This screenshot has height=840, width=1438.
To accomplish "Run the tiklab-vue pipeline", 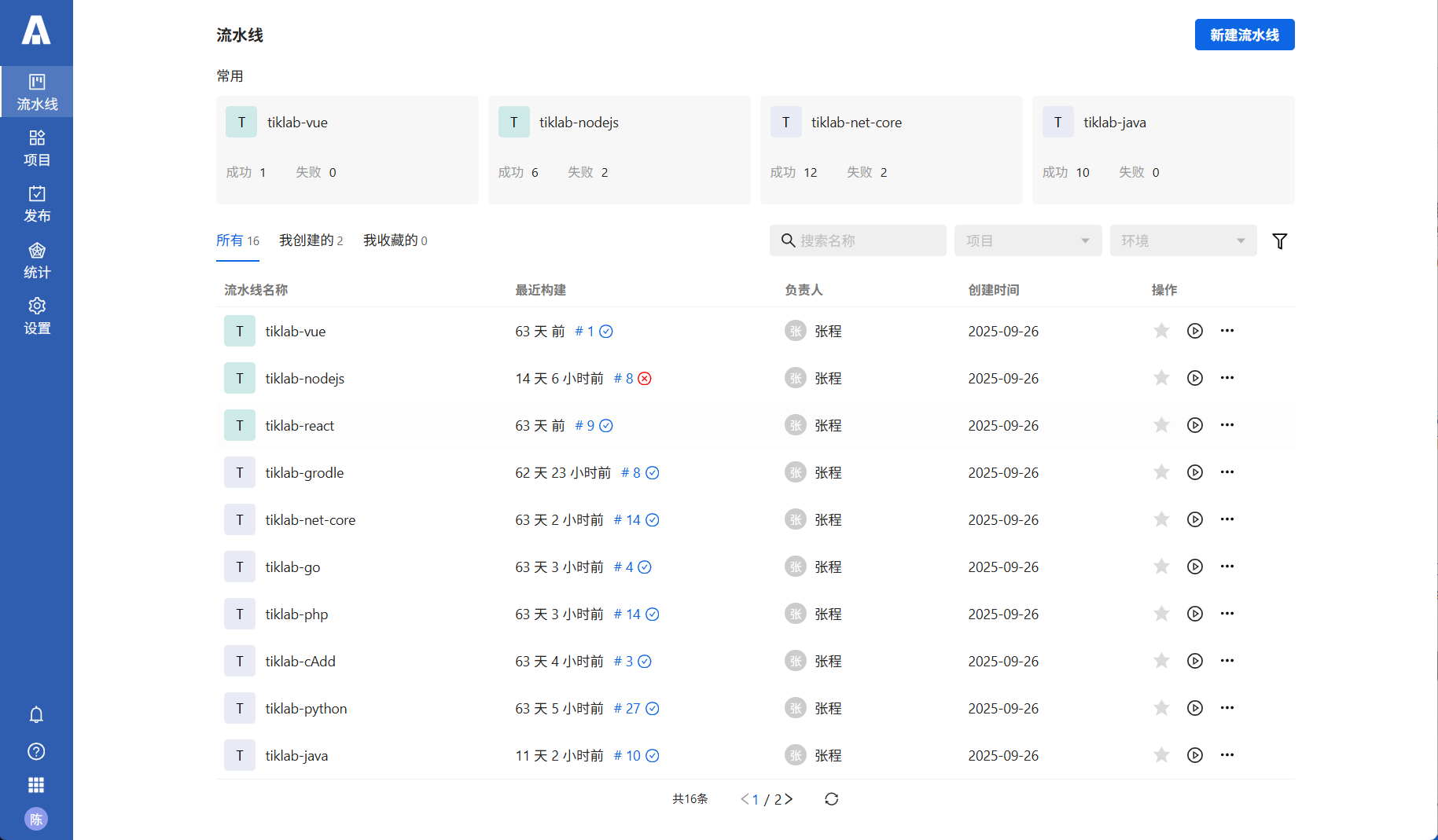I will coord(1194,331).
